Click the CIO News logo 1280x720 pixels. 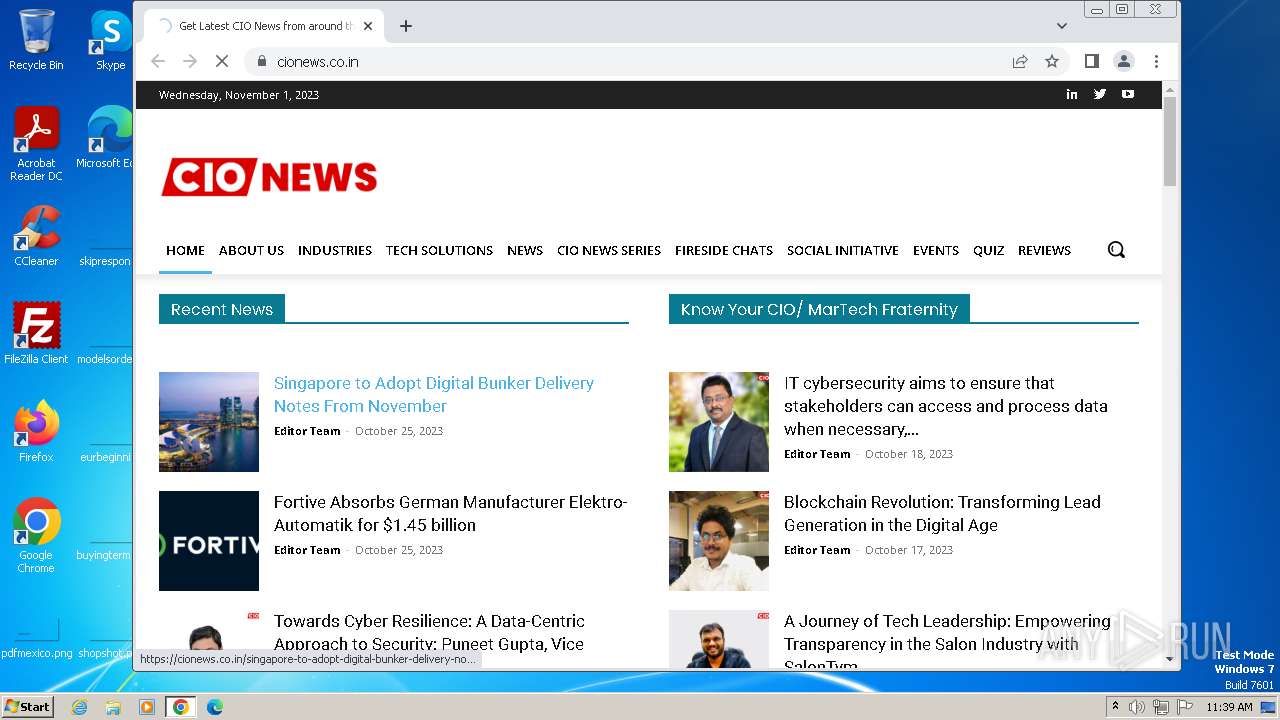(269, 177)
